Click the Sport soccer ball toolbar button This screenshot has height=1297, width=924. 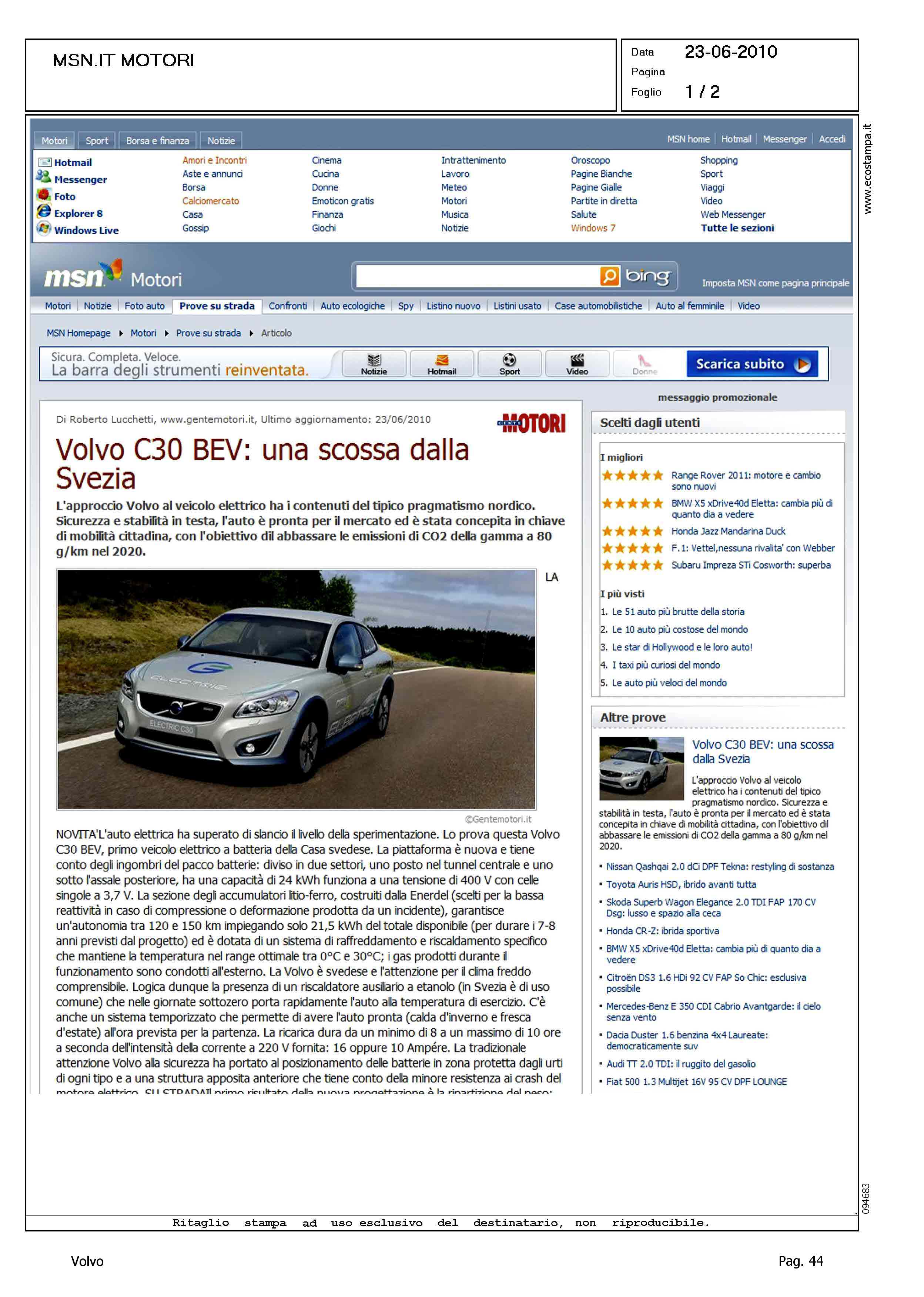(509, 364)
